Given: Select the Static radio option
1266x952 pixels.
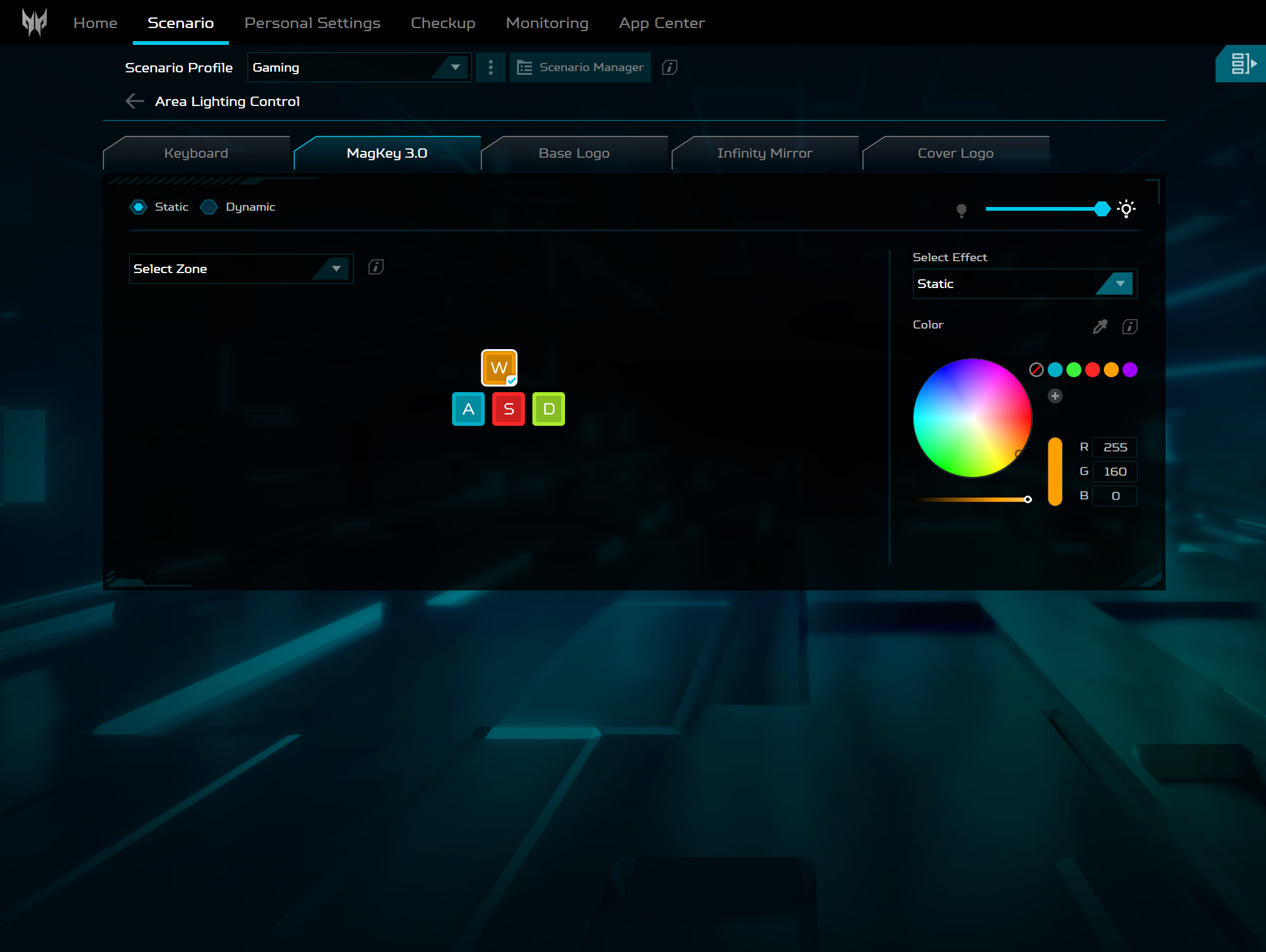Looking at the screenshot, I should pos(138,207).
